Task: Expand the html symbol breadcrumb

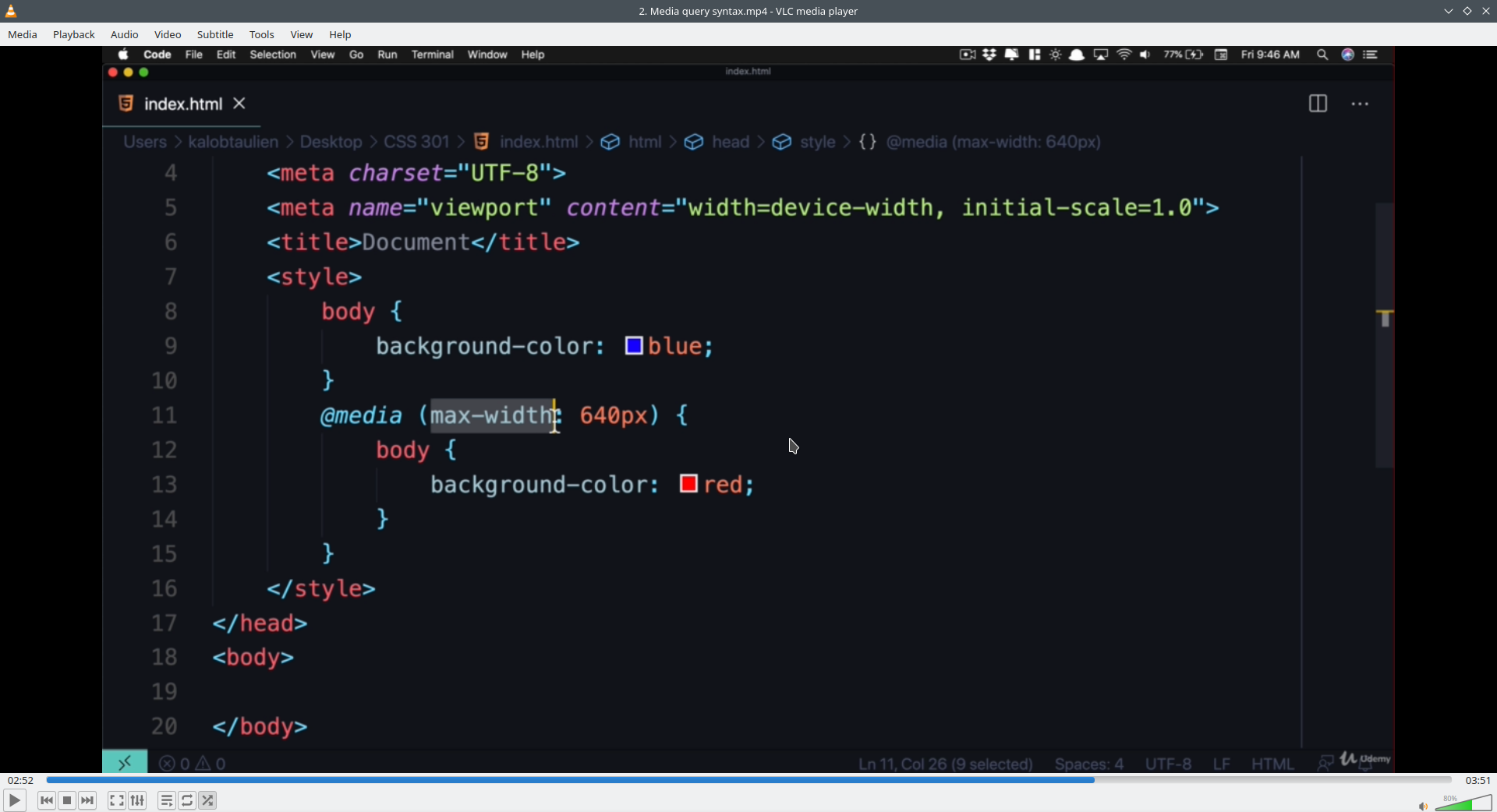Action: pyautogui.click(x=645, y=142)
